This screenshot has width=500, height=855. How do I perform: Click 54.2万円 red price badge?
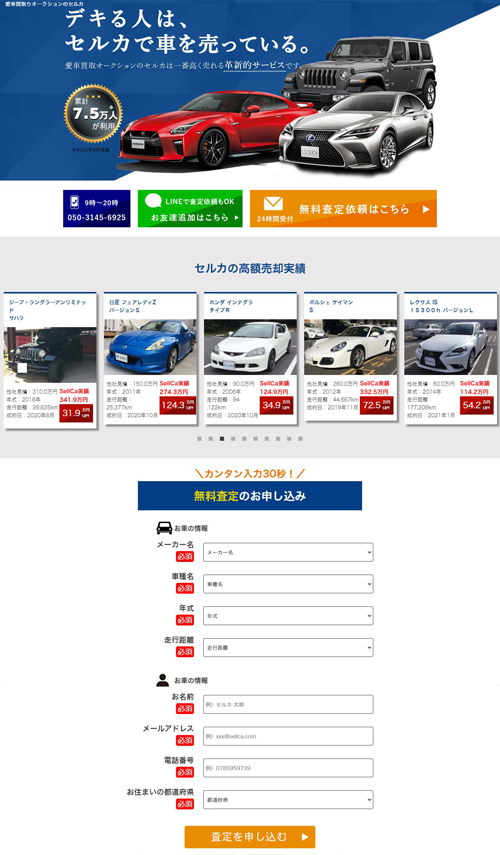(477, 405)
